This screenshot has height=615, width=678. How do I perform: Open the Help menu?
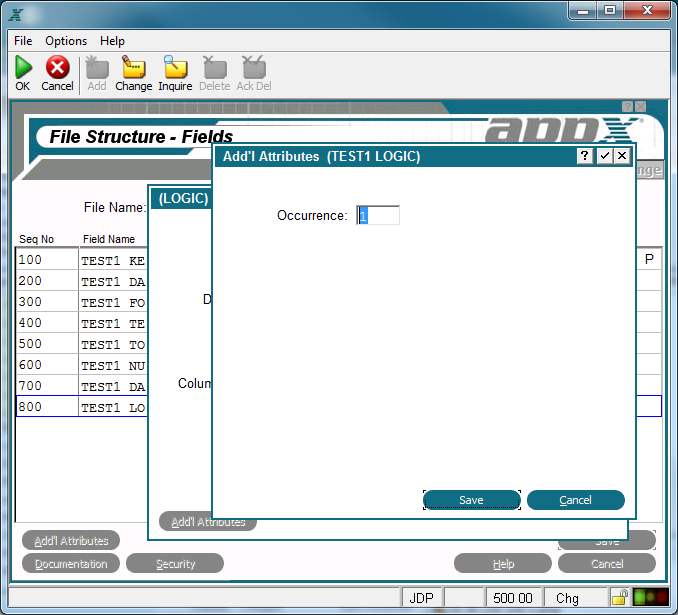112,41
